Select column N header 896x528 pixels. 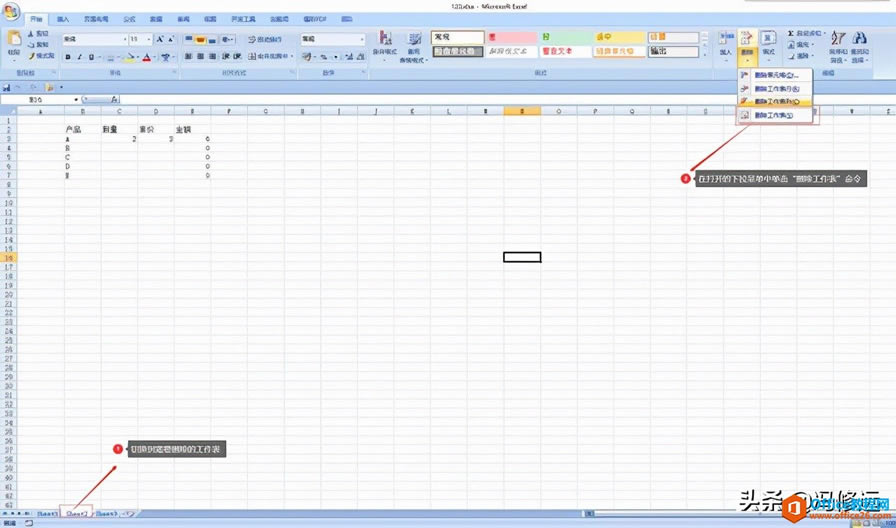(x=522, y=111)
